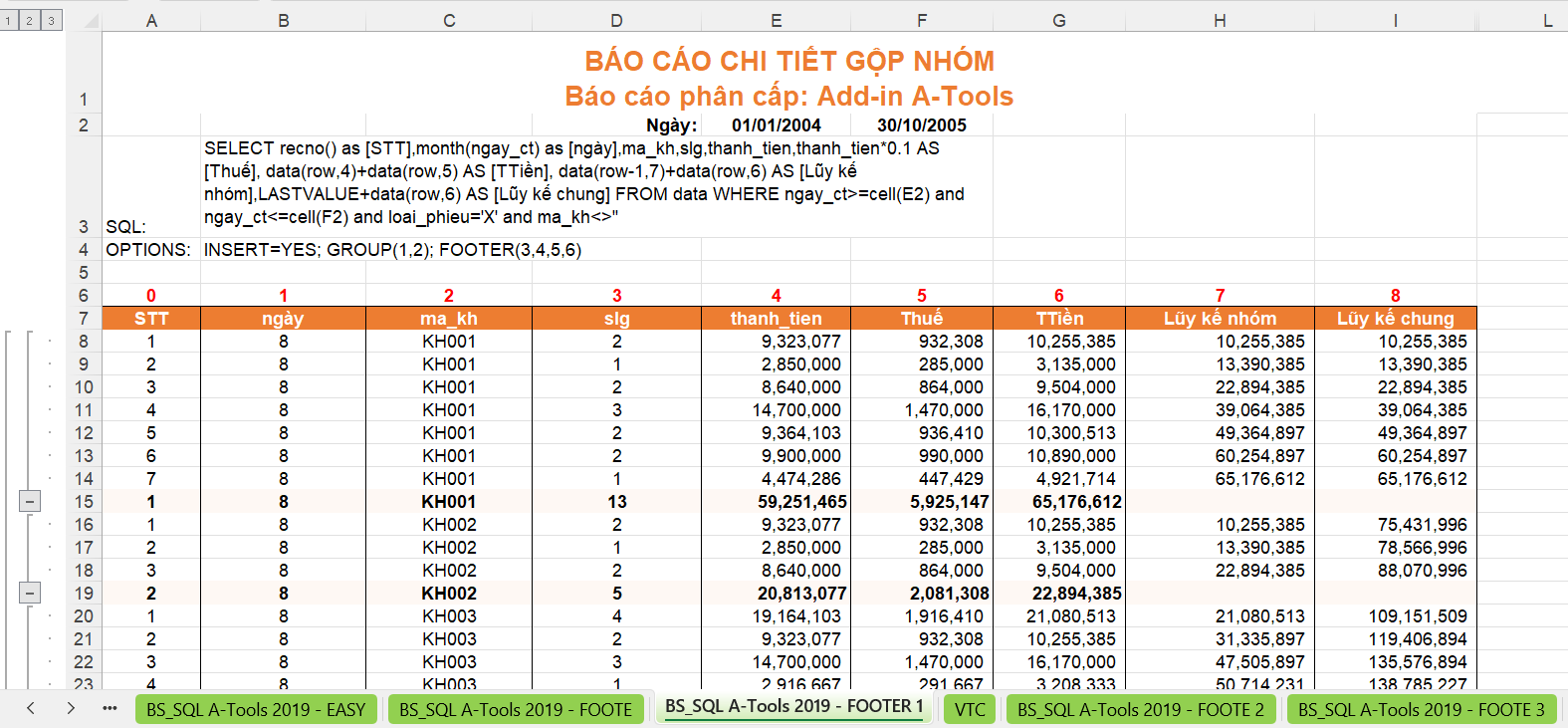Viewport: 1568px width, 728px height.
Task: Open the VTC sheet tab
Action: (x=970, y=709)
